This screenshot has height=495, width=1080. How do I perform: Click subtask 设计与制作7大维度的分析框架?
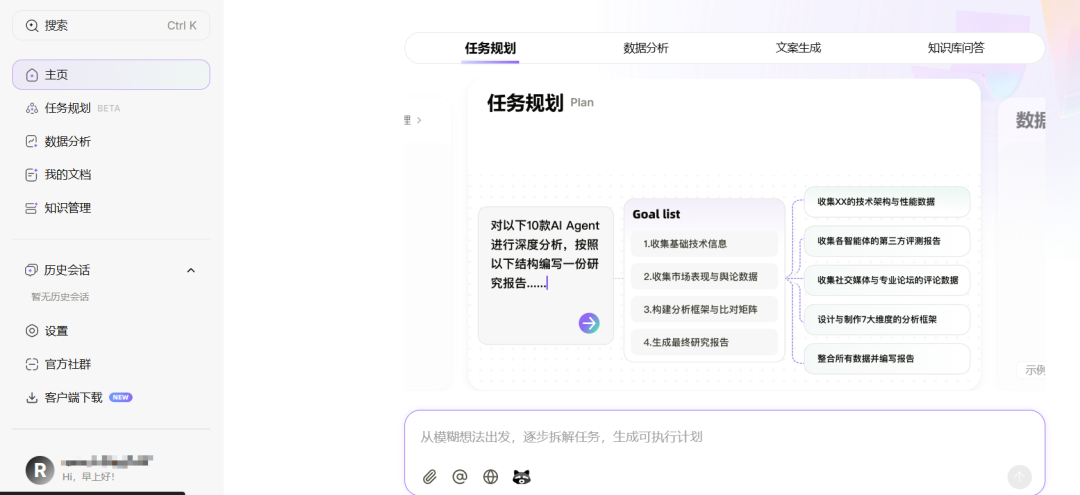click(x=887, y=319)
